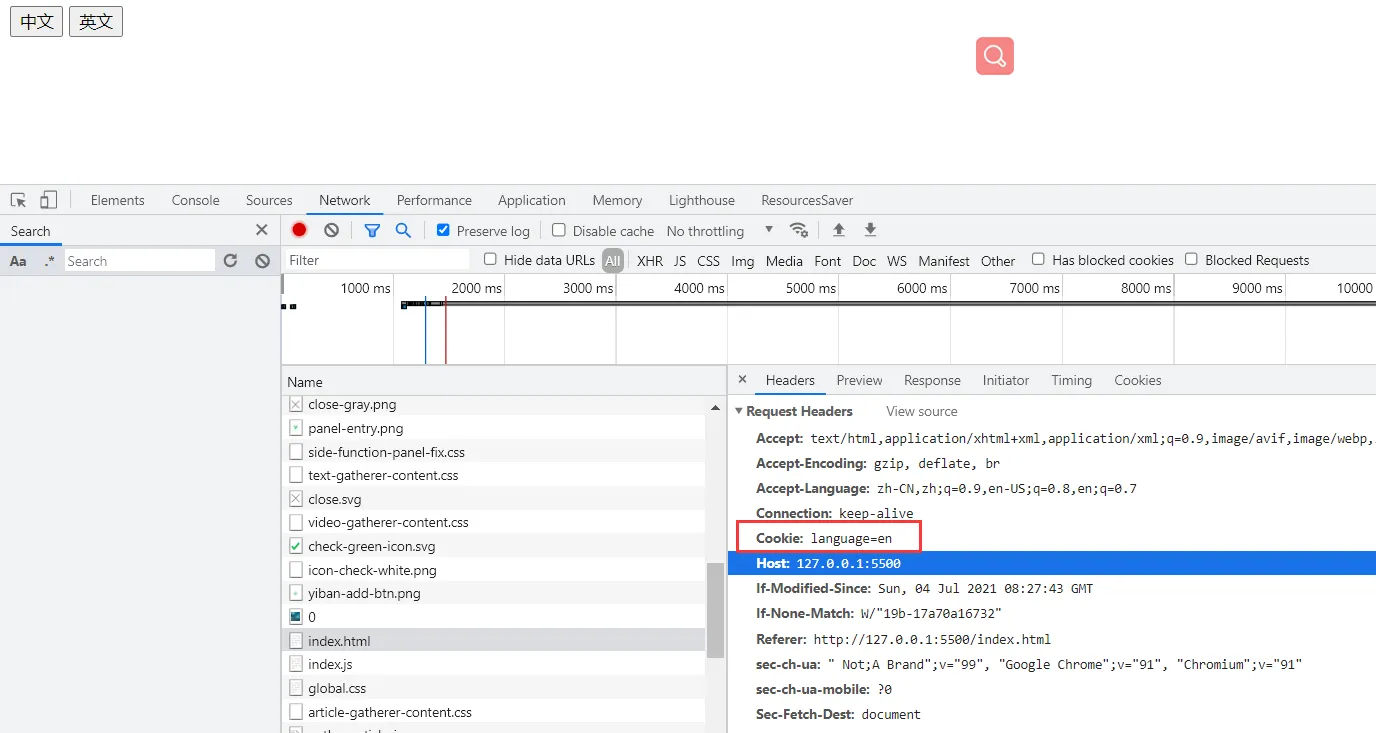Viewport: 1376px width, 733px height.
Task: Go to the Sources tab
Action: point(269,200)
